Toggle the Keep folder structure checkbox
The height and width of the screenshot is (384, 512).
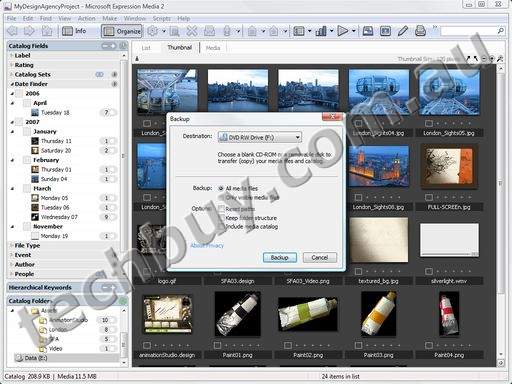pyautogui.click(x=221, y=218)
